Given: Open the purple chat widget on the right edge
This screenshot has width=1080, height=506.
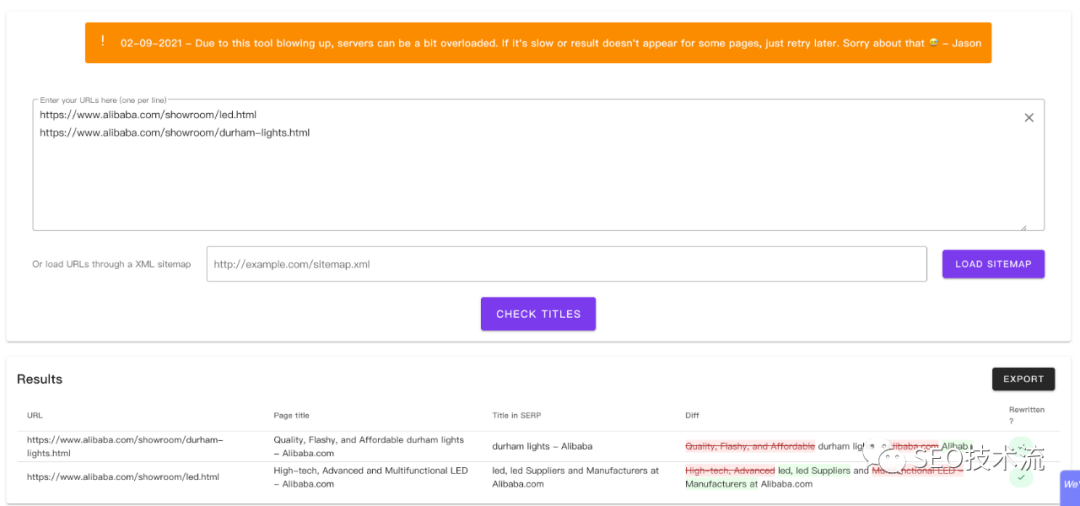Looking at the screenshot, I should 1069,485.
